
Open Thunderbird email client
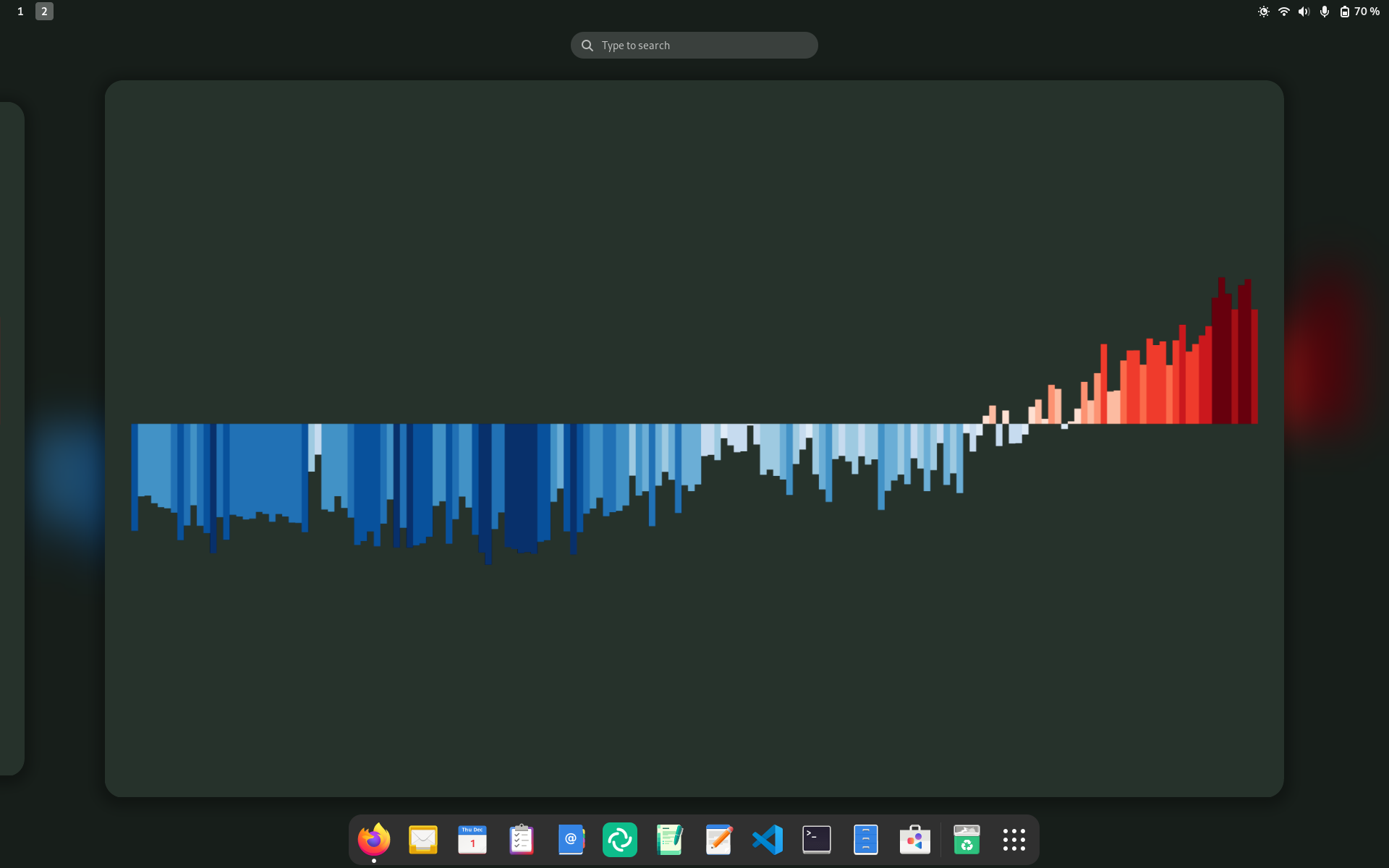coord(422,838)
